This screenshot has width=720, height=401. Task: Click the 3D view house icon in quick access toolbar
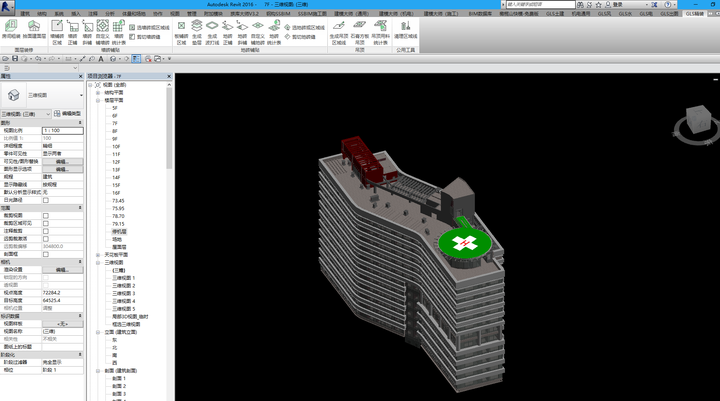click(113, 59)
